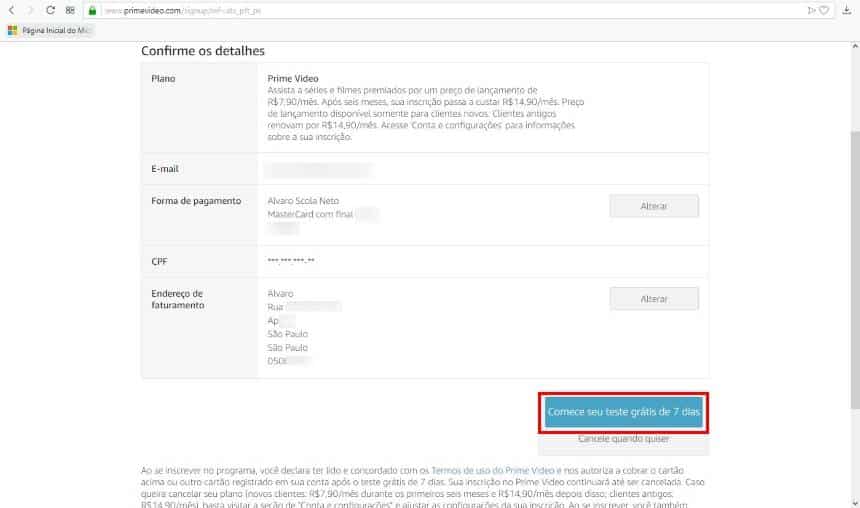Click the Prime Video plan name
This screenshot has width=860, height=508.
click(293, 78)
